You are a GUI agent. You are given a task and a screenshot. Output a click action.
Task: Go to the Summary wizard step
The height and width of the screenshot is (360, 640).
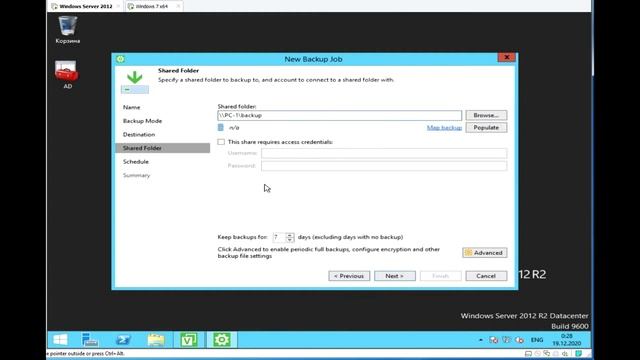pos(136,175)
